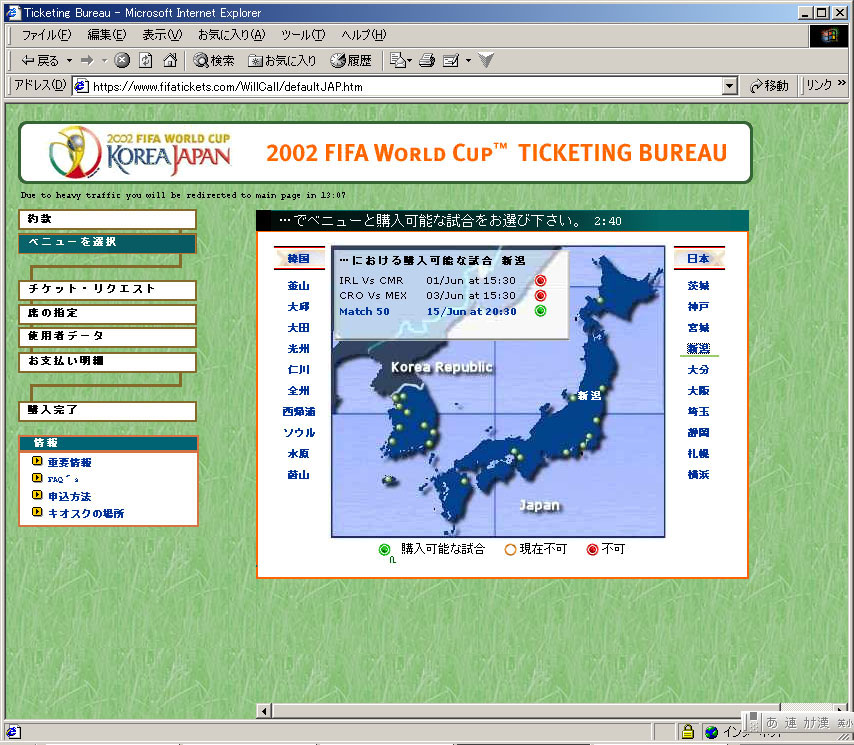Open the Edit button dropdown arrow

point(468,60)
